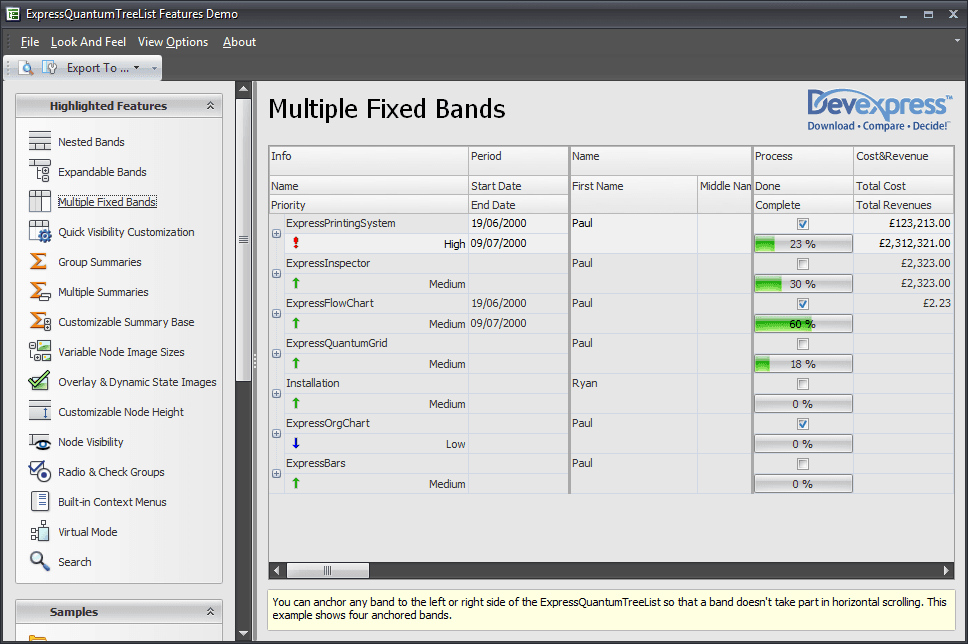968x644 pixels.
Task: Click the Built-in Context Menus icon
Action: point(40,501)
